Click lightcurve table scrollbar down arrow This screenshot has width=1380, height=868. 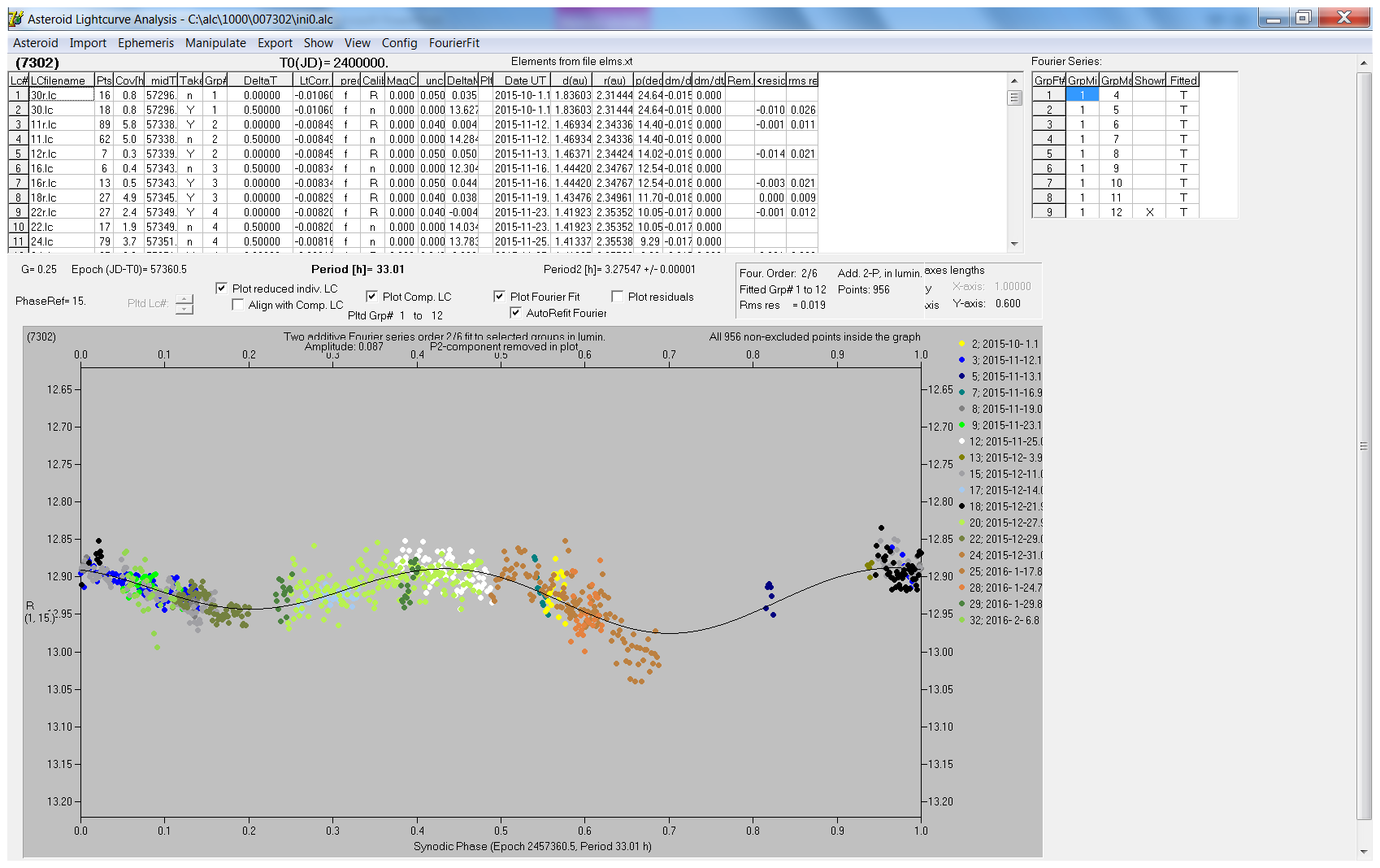1014,244
